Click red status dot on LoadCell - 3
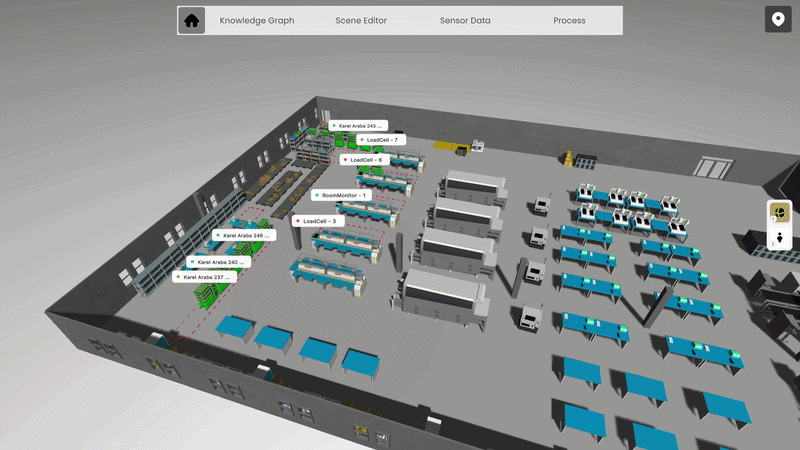Viewport: 800px width, 450px height. pos(298,221)
